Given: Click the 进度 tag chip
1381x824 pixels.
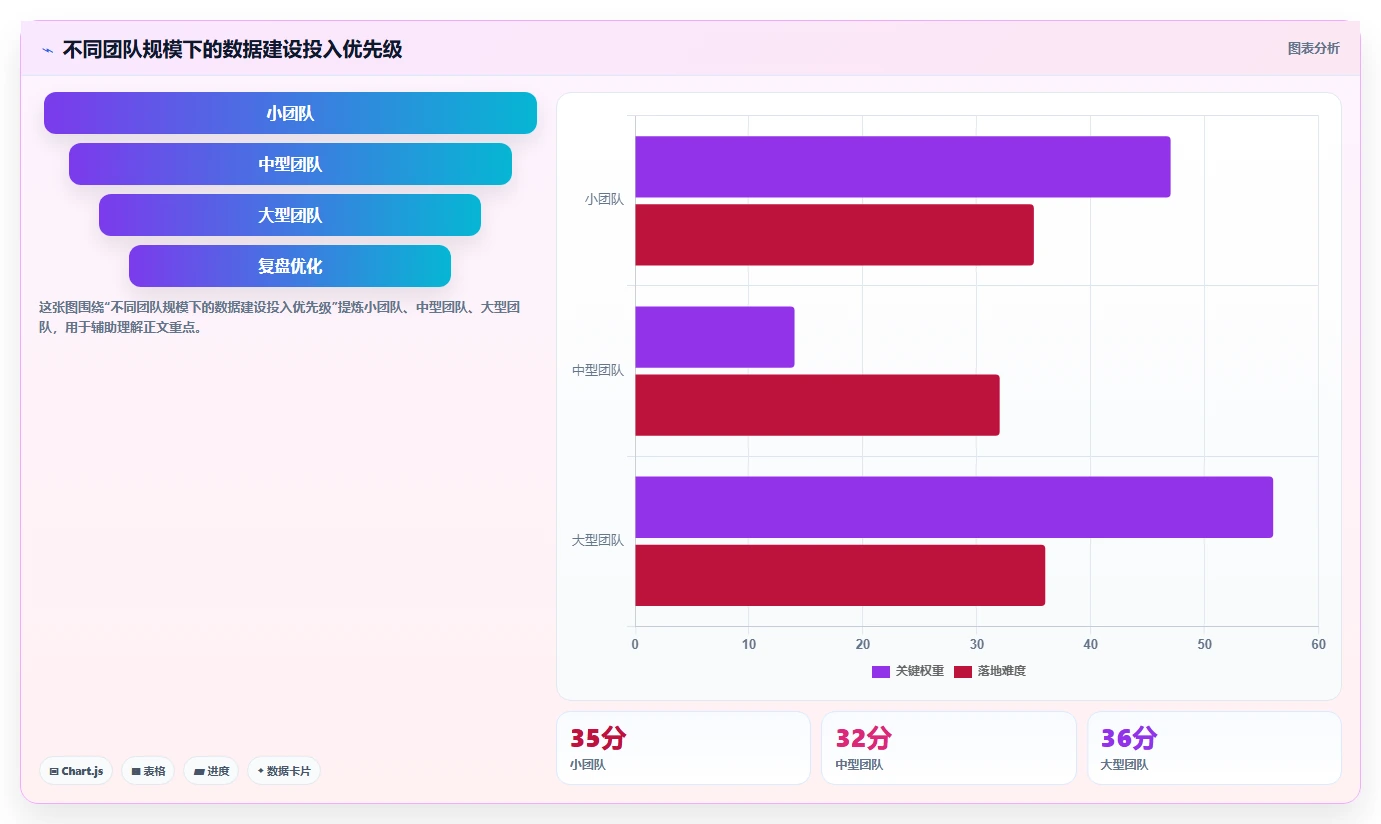Looking at the screenshot, I should [x=211, y=771].
